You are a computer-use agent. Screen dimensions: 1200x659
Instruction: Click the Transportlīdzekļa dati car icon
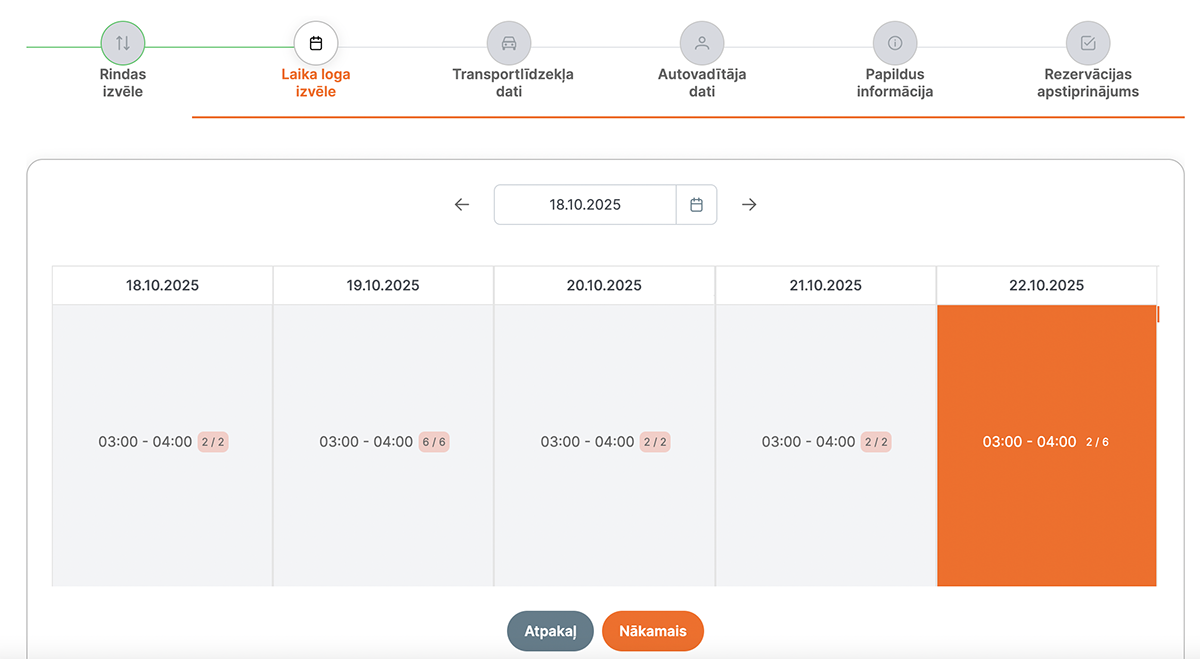pyautogui.click(x=509, y=43)
